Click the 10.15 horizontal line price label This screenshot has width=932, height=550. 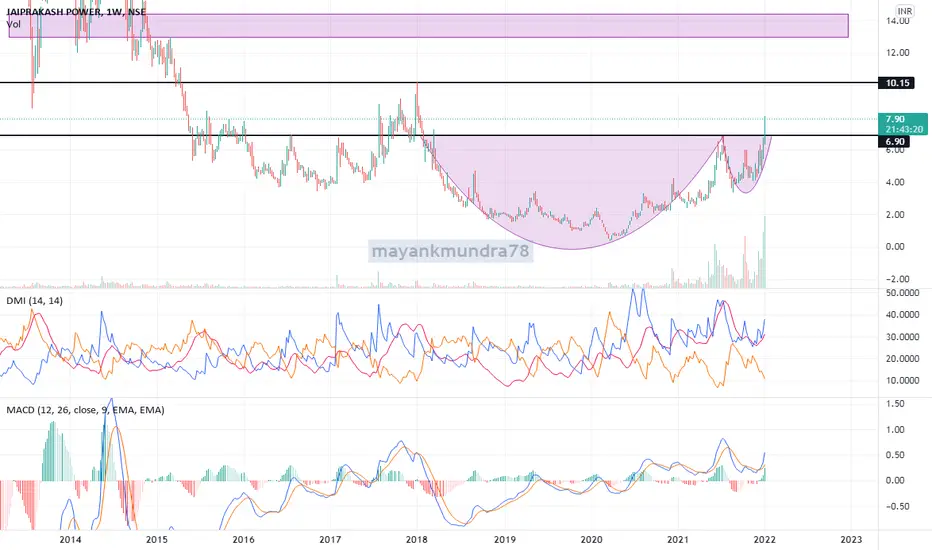pyautogui.click(x=897, y=83)
